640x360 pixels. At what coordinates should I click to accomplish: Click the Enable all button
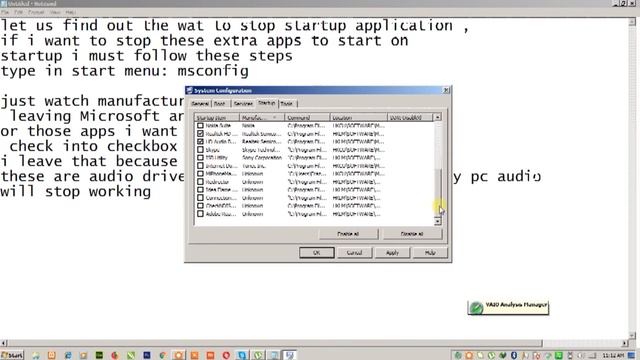(x=348, y=234)
